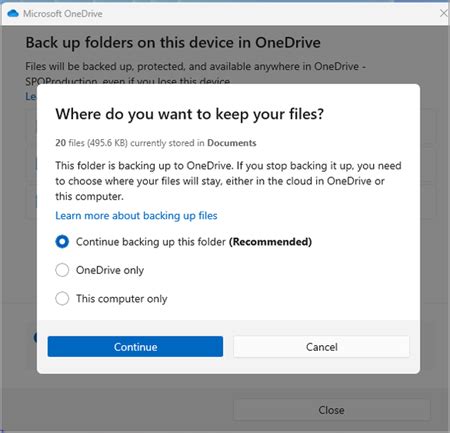Open Learn more about backing up files
Viewport: 450px width, 433px height.
point(136,216)
